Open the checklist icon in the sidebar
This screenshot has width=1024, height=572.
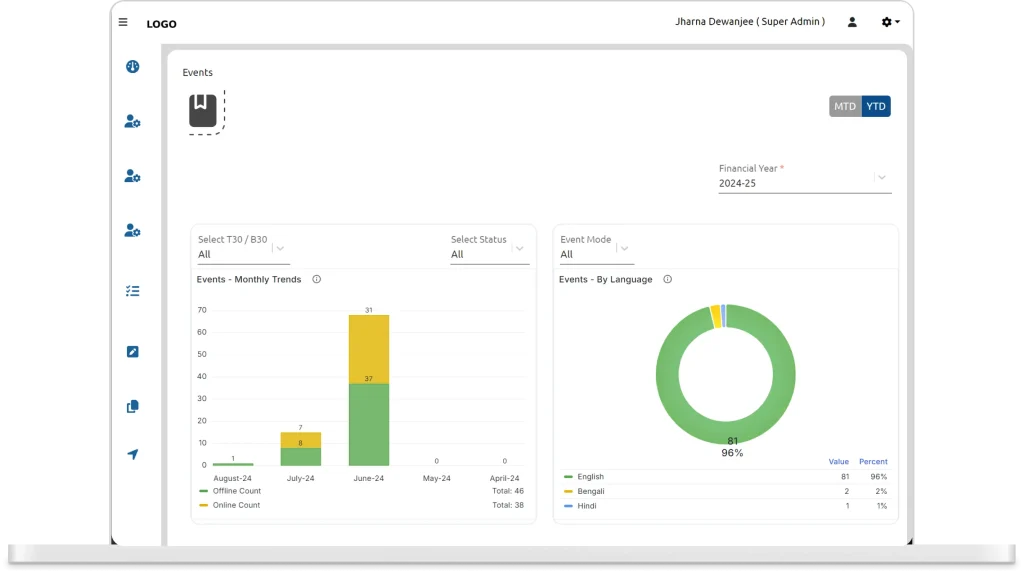pos(132,291)
